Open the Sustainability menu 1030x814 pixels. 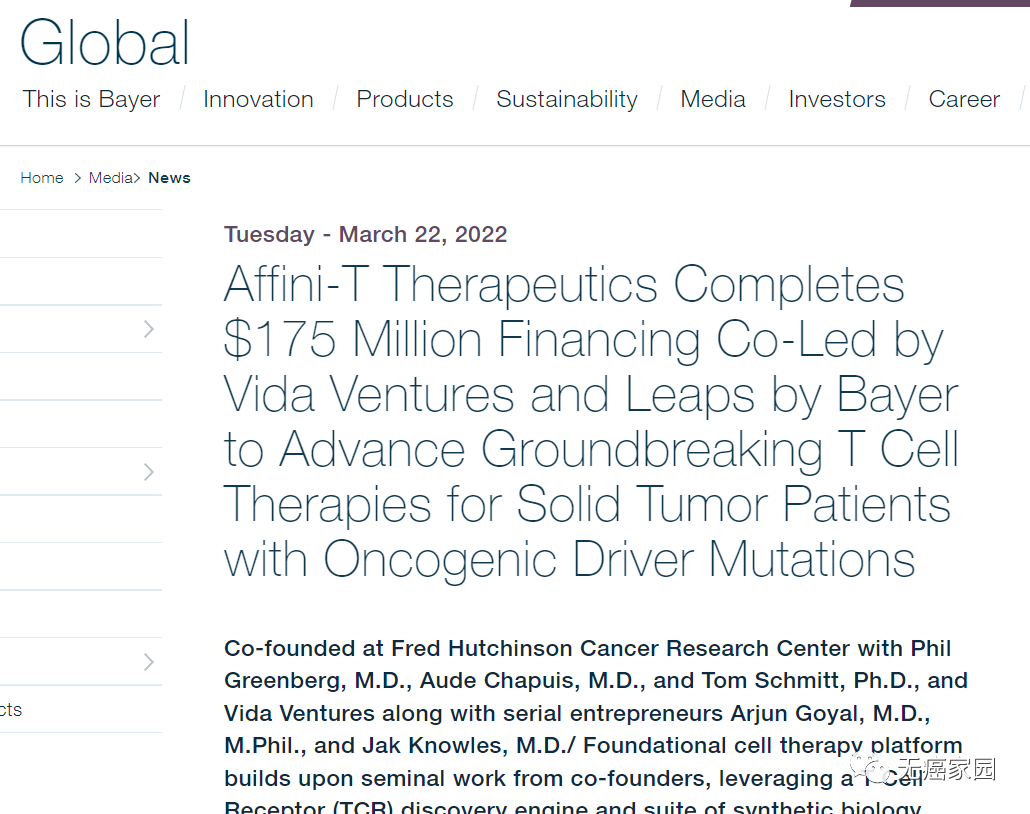coord(566,99)
